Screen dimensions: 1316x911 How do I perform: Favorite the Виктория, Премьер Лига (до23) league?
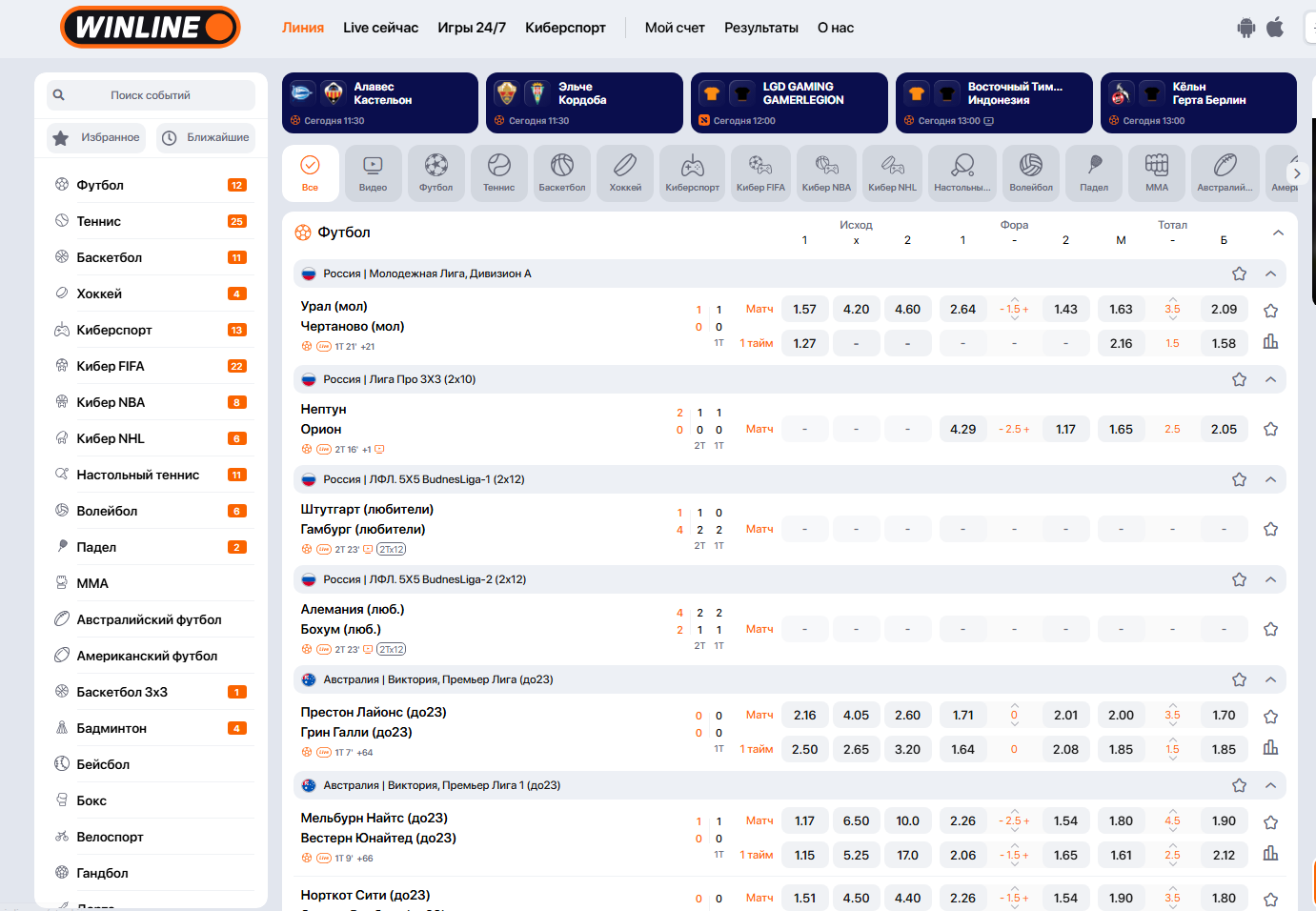(1239, 679)
